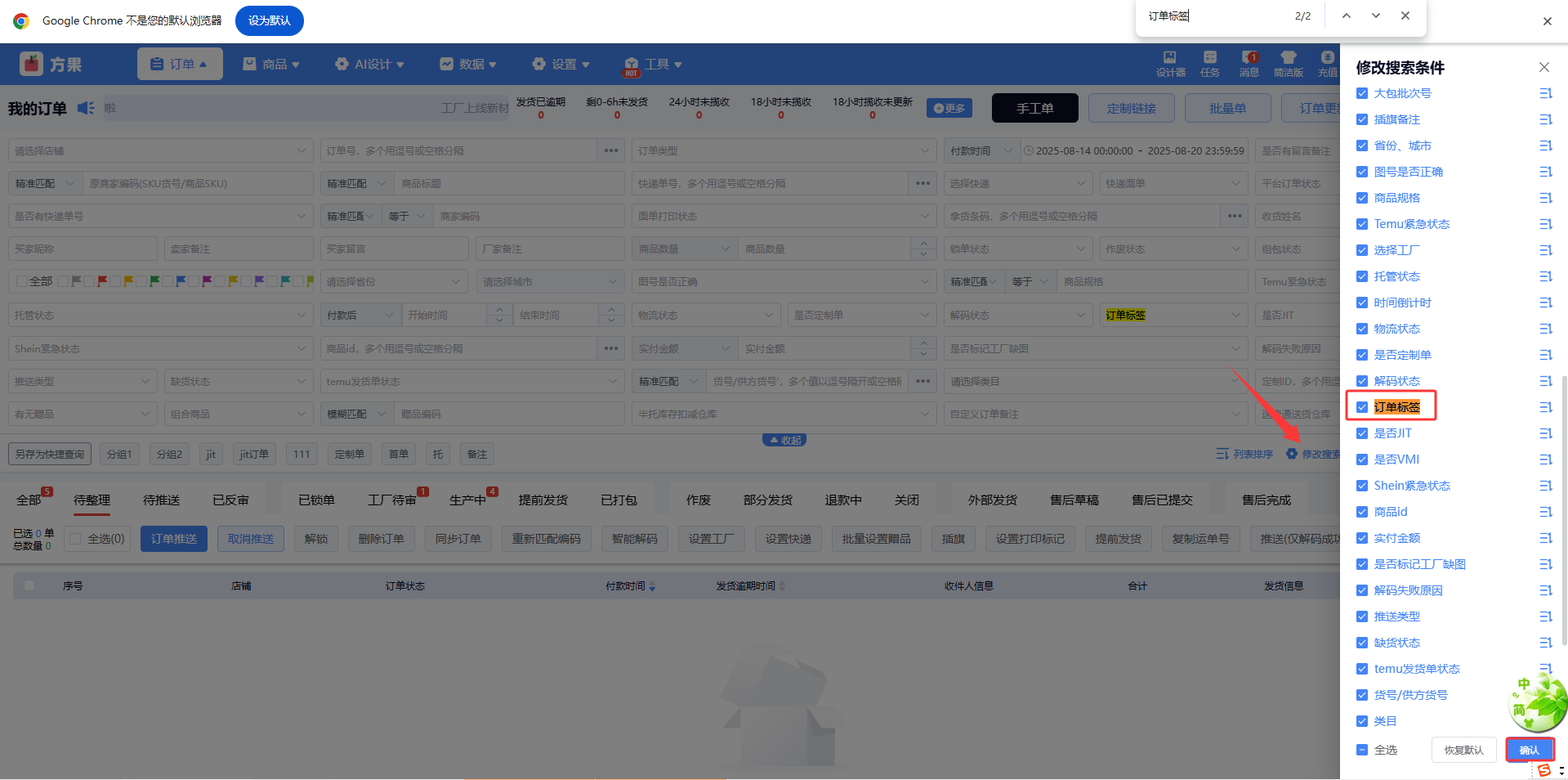Check the 全选(0) checkbox above the order table
Viewport: 1568px width, 780px height.
(x=76, y=539)
